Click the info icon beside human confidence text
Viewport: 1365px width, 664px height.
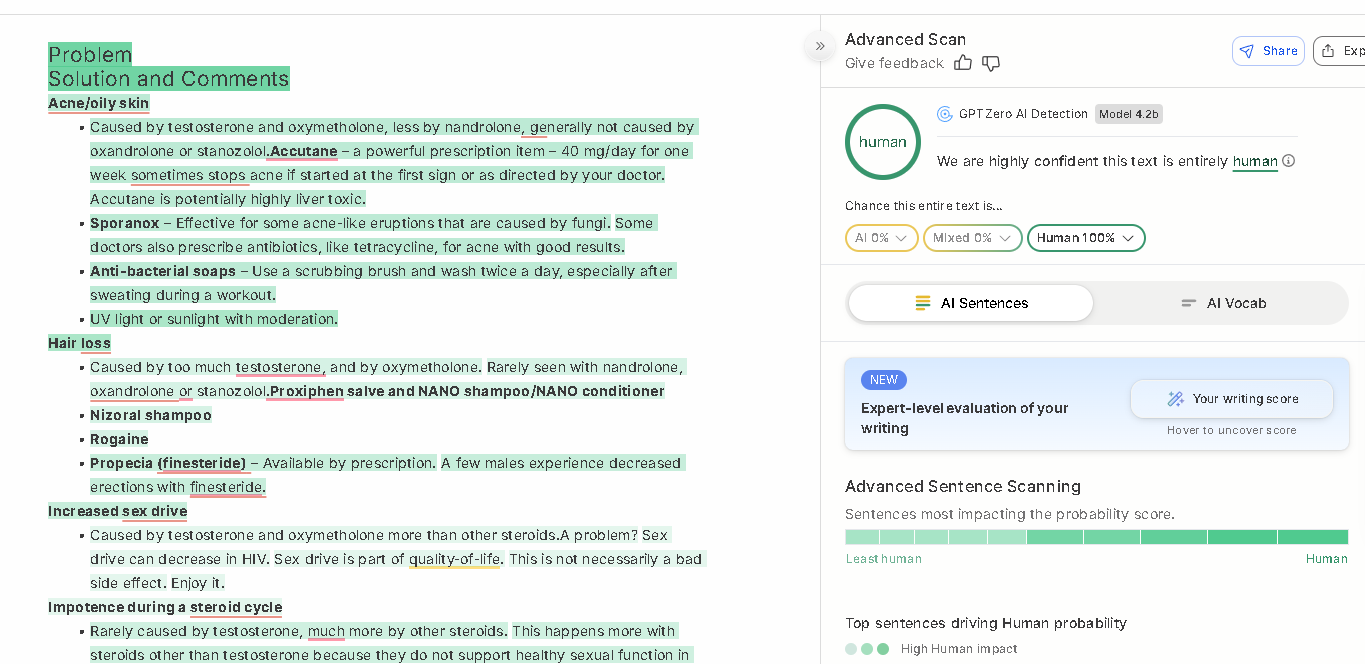(1289, 161)
